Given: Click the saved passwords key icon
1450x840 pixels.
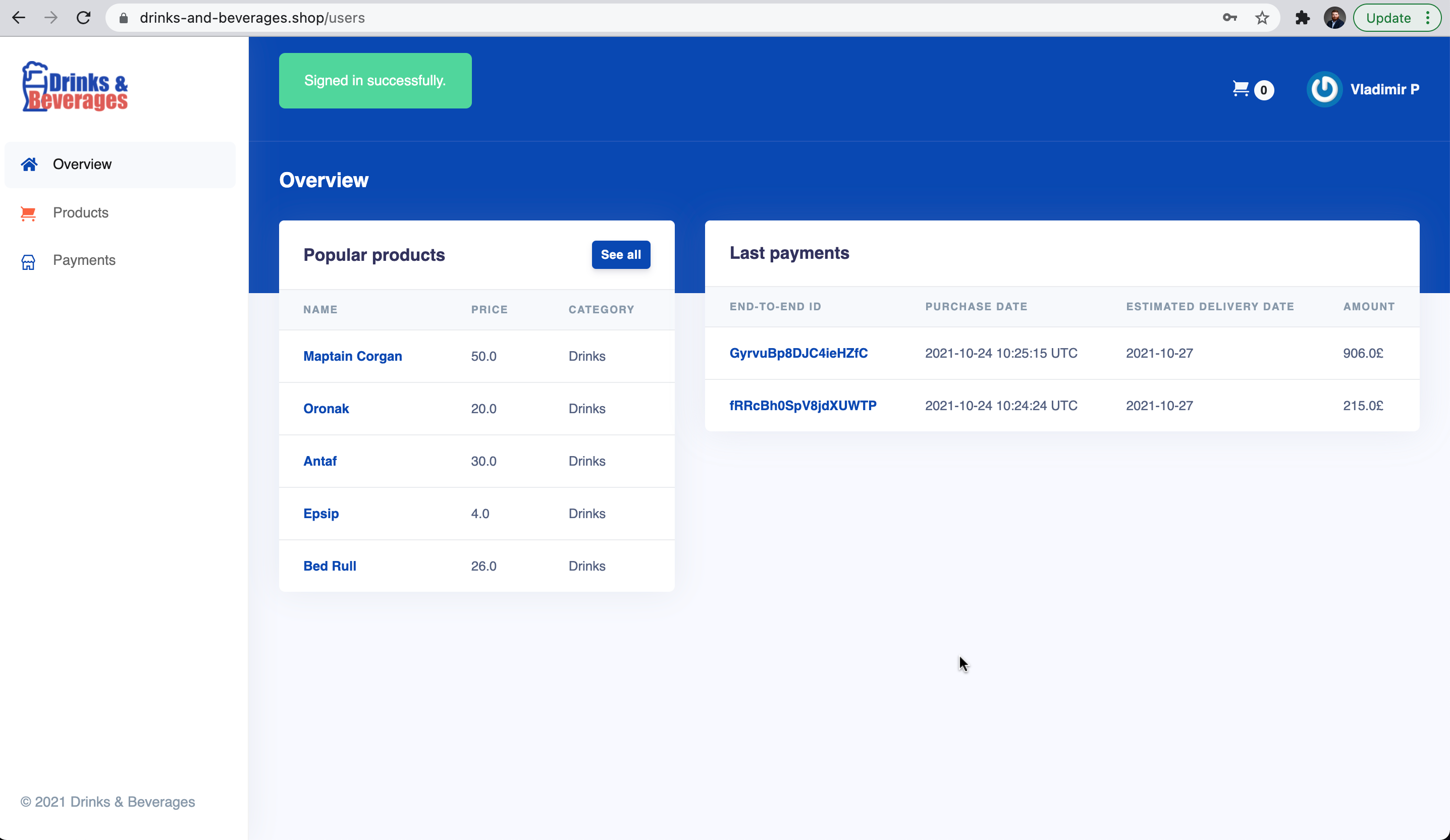Looking at the screenshot, I should (1229, 18).
